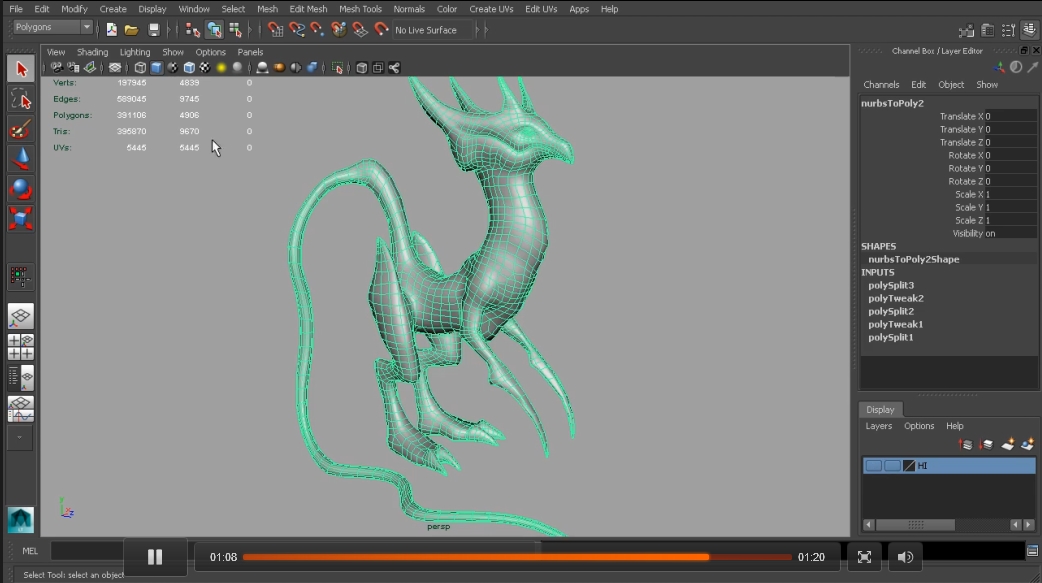Activate the Rotate tool sphere icon
Image resolution: width=1042 pixels, height=583 pixels.
(x=21, y=189)
